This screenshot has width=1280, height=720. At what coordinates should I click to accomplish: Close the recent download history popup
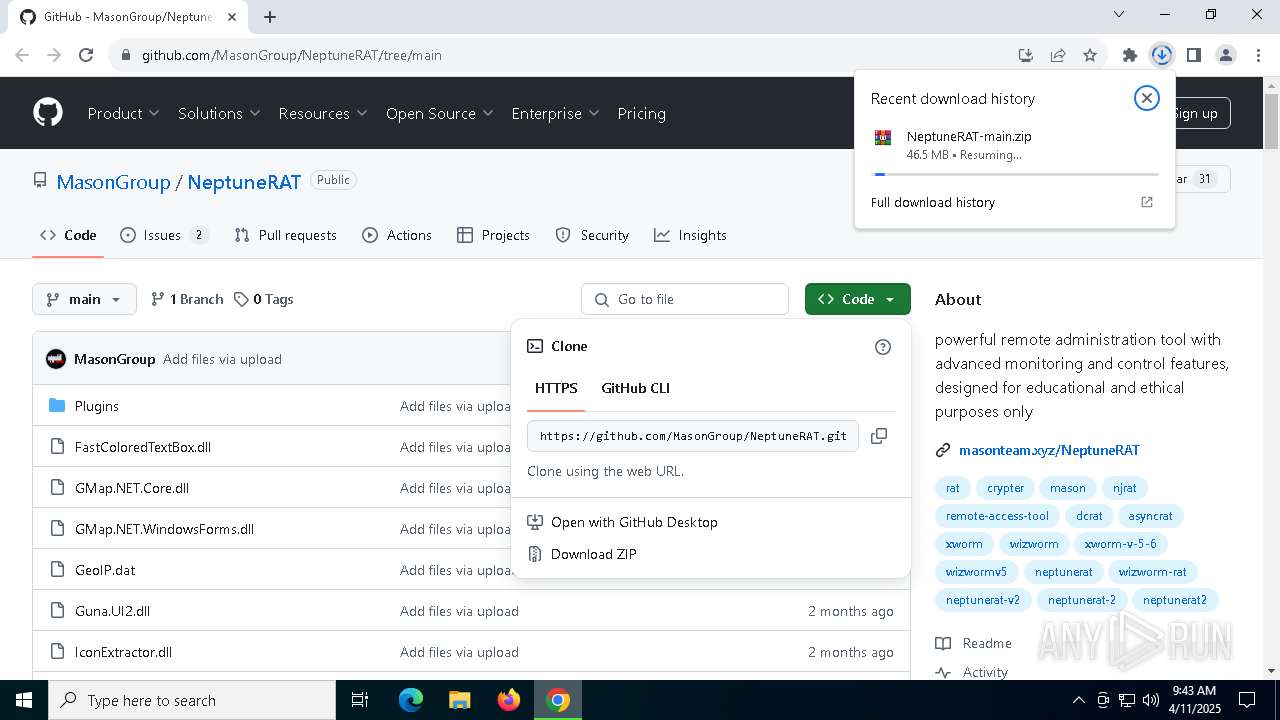coord(1146,98)
